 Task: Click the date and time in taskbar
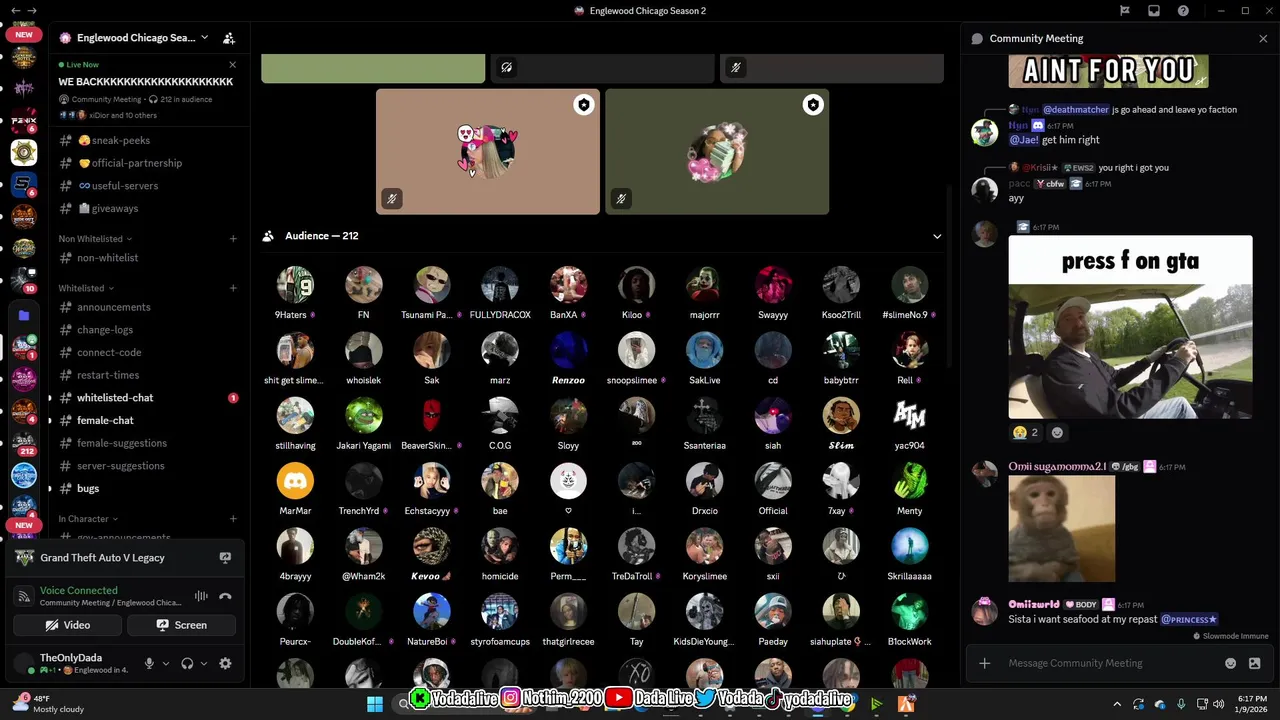point(1253,704)
